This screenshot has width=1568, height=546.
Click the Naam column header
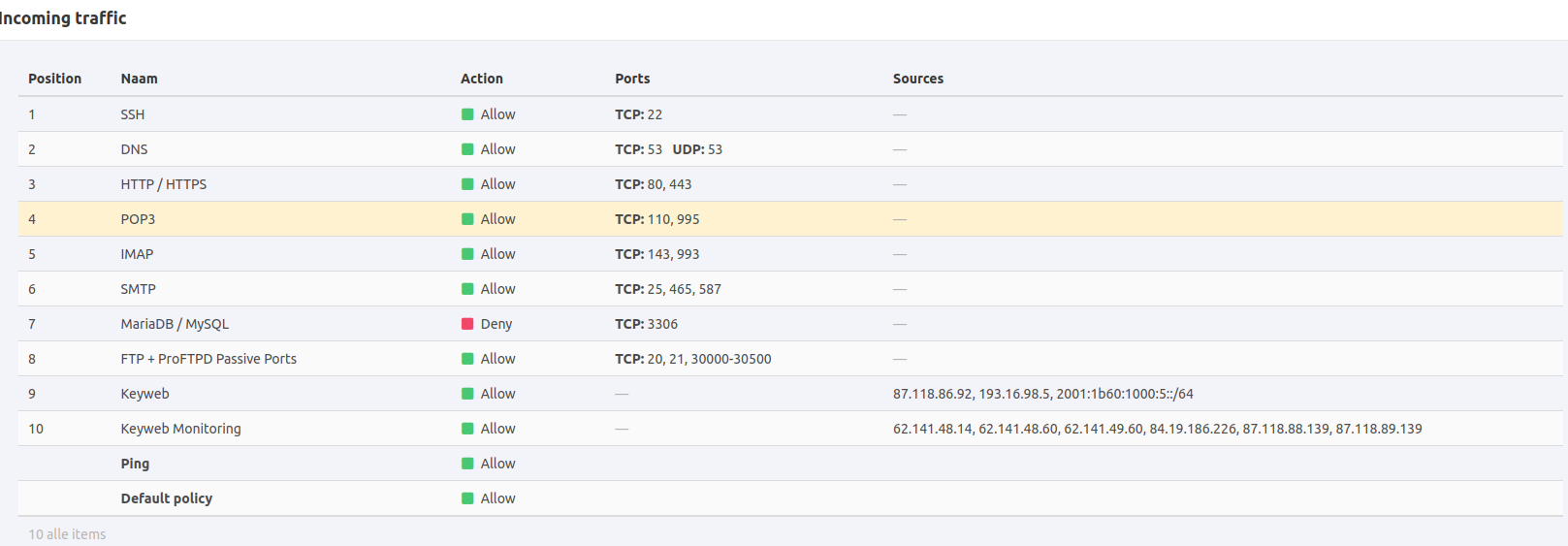(139, 79)
